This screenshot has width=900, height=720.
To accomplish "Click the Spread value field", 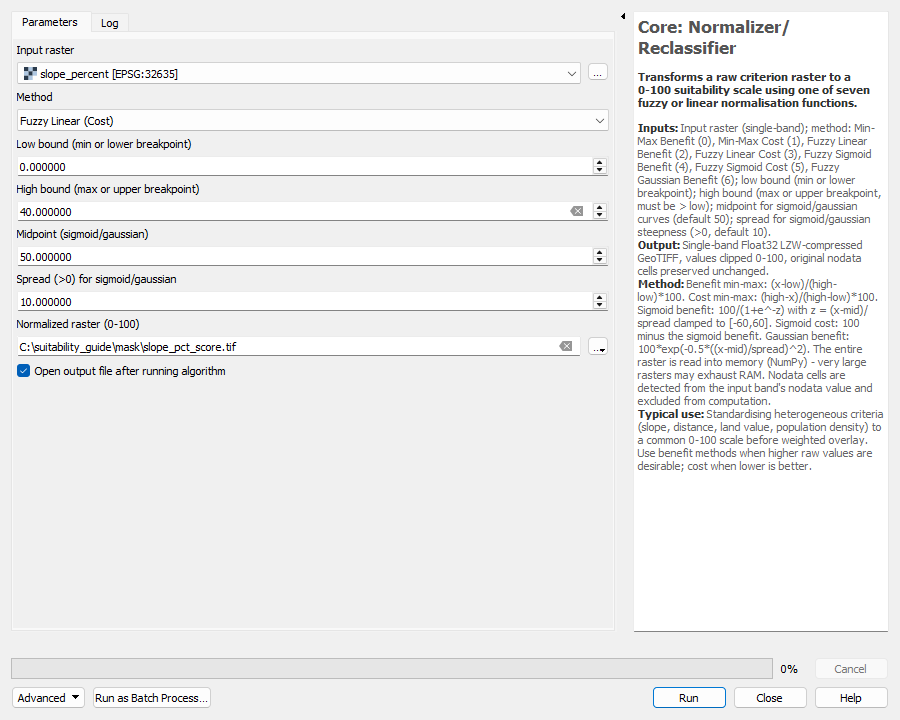I will coord(304,301).
